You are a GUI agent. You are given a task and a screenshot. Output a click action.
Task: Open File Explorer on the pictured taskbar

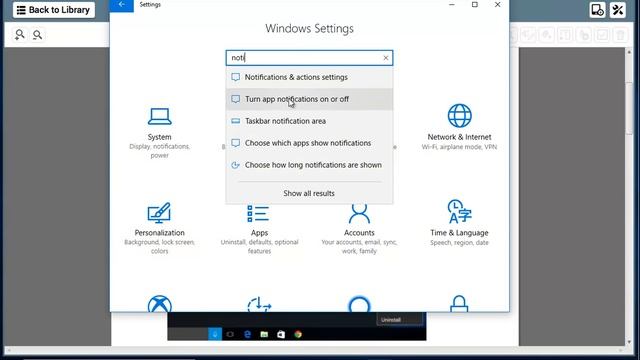point(264,334)
